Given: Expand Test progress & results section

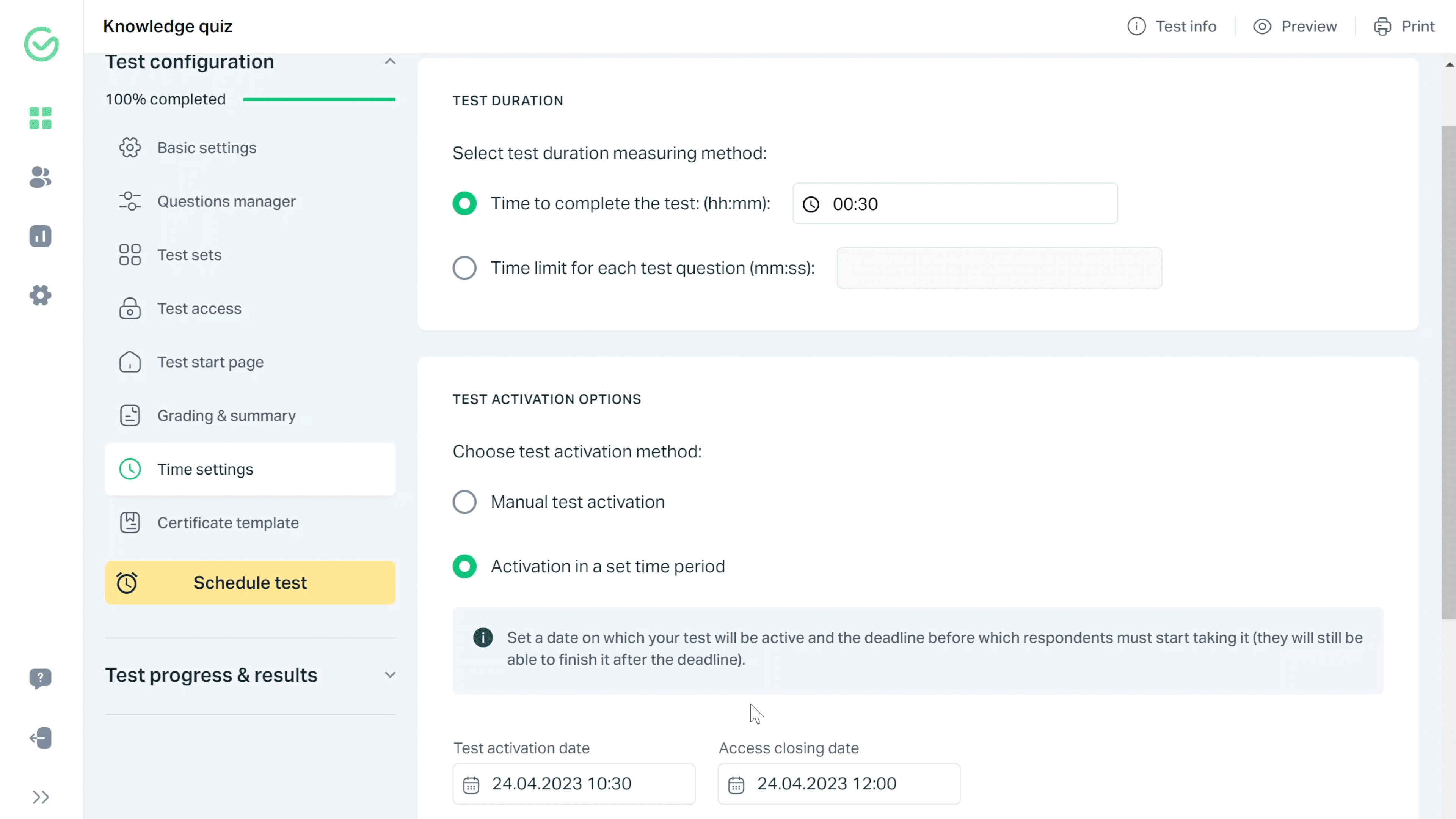Looking at the screenshot, I should pos(390,675).
